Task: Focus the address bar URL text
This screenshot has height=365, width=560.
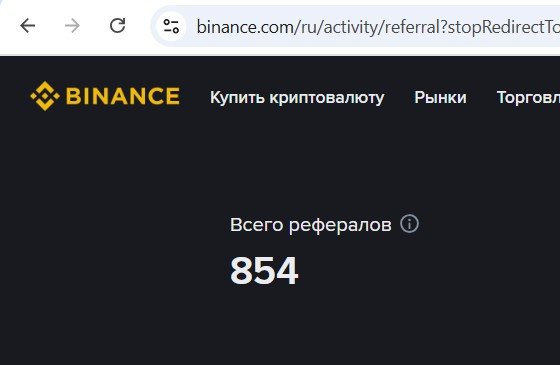Action: (x=378, y=27)
